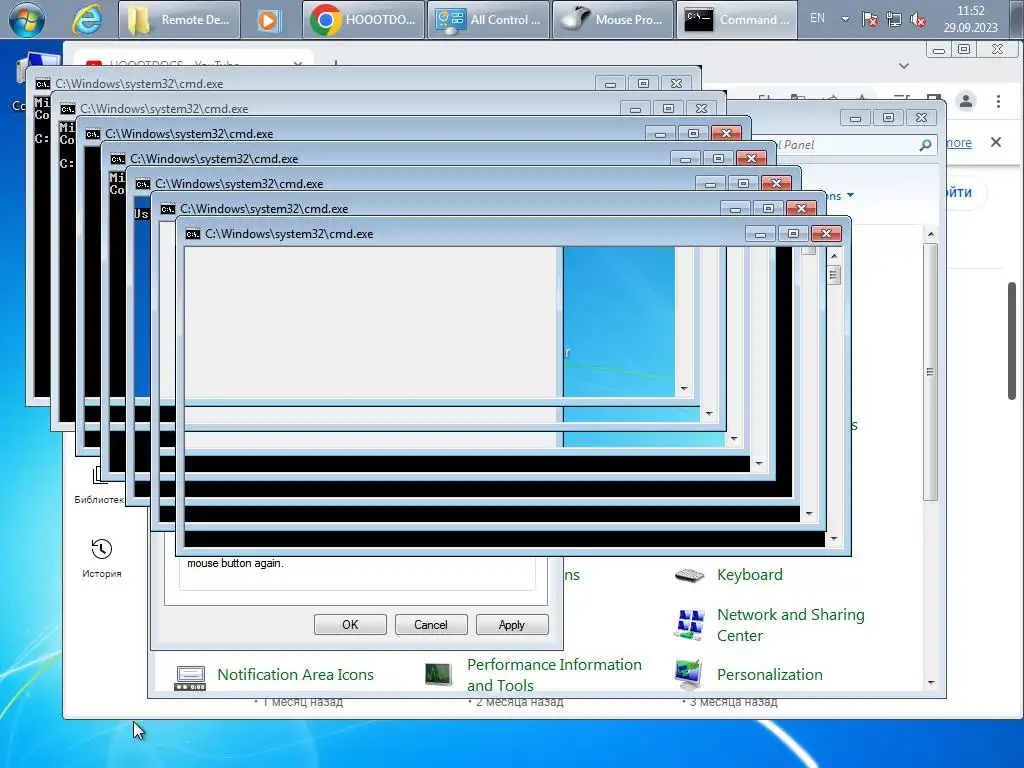
Task: Click the Control Panel scrollbar up arrow
Action: [x=931, y=234]
